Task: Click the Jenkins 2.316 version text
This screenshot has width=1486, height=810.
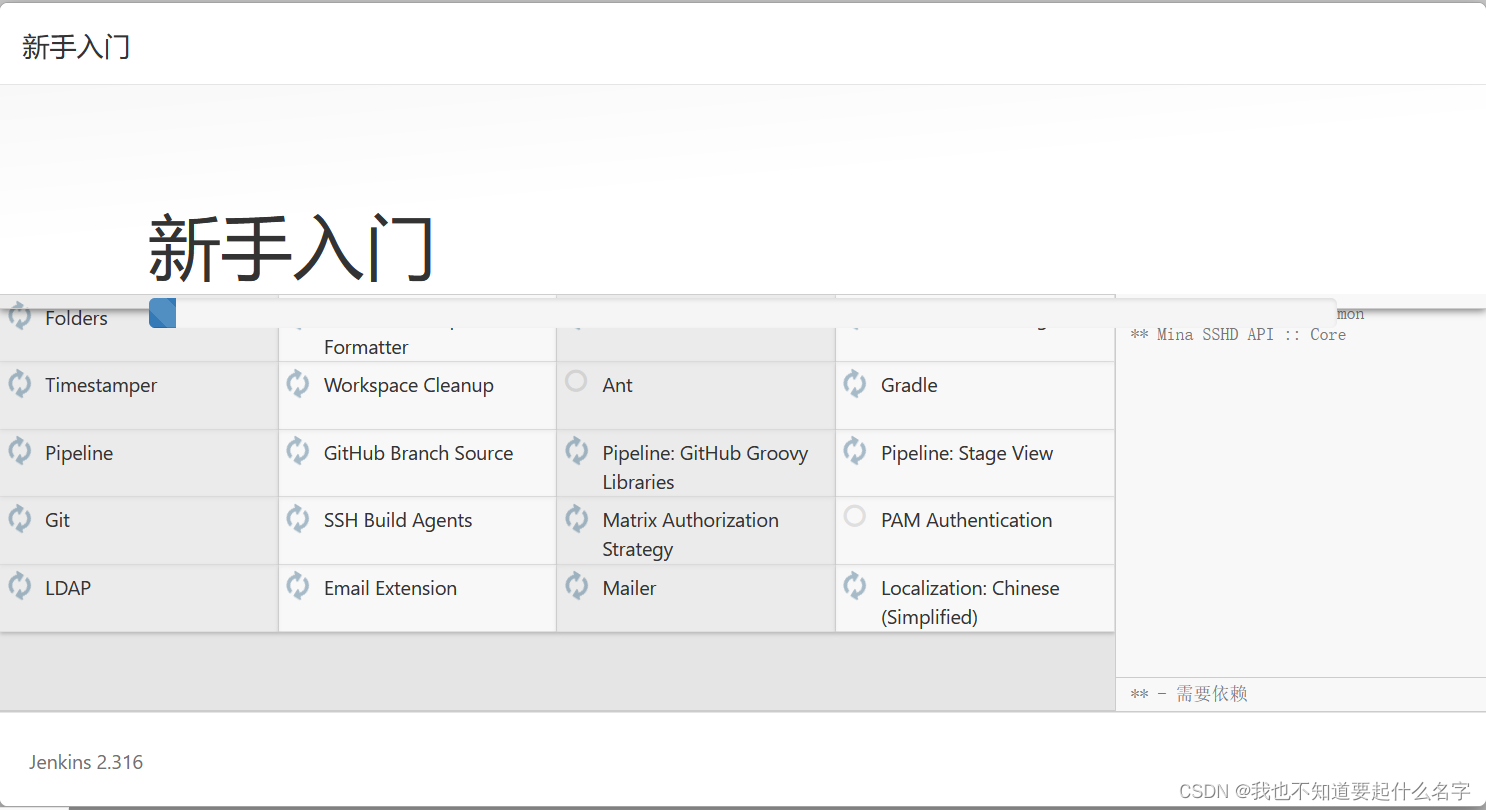Action: point(86,762)
